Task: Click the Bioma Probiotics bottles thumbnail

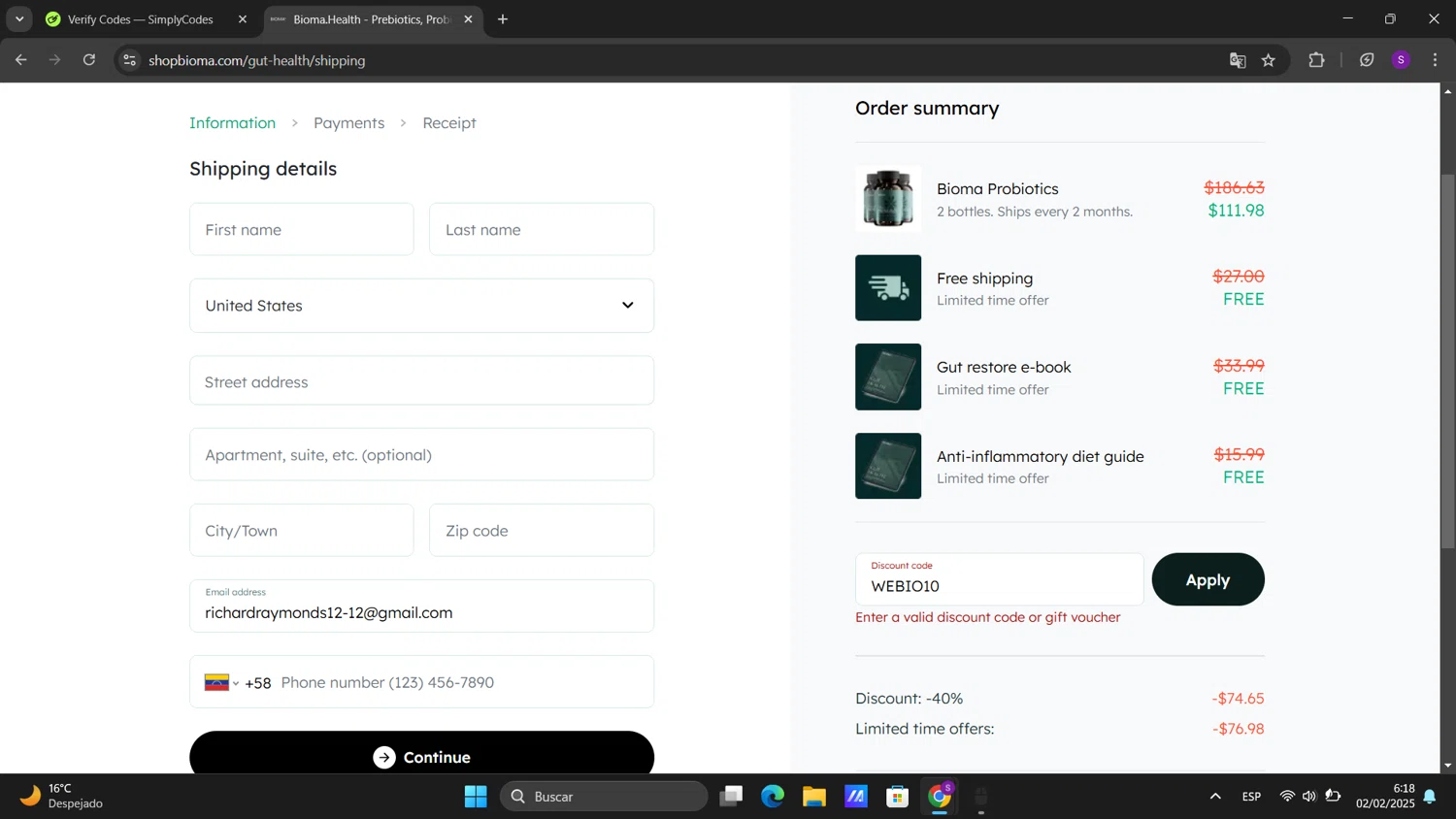Action: coord(888,198)
